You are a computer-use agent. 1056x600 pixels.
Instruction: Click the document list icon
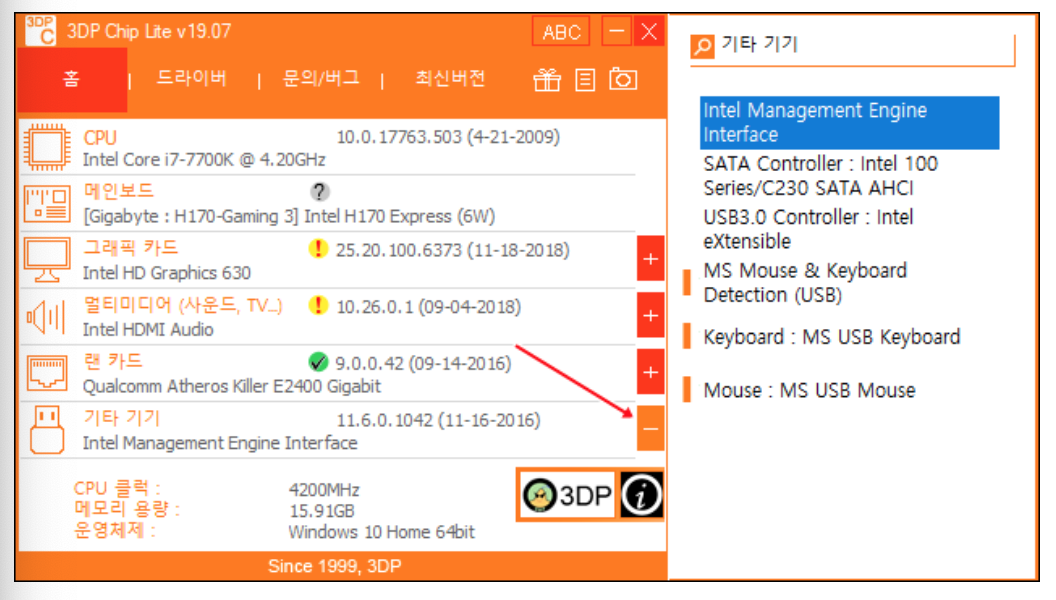[585, 80]
